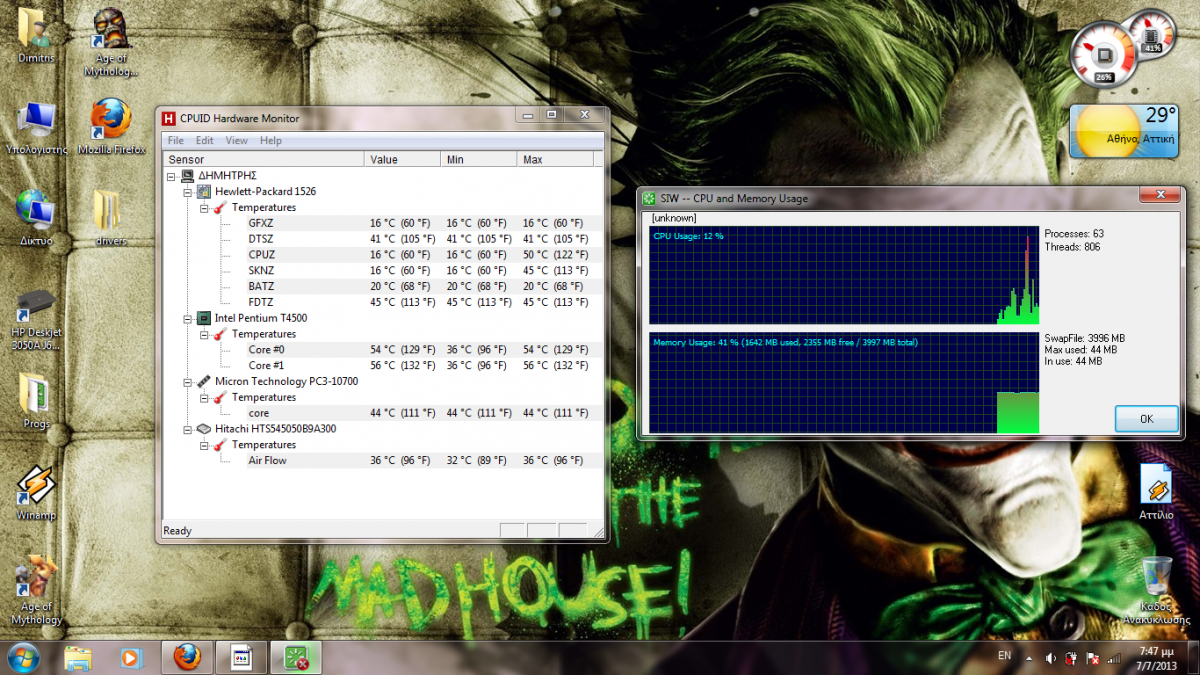Viewport: 1200px width, 675px height.
Task: Click the Memory Usage graph in SIW
Action: point(844,384)
